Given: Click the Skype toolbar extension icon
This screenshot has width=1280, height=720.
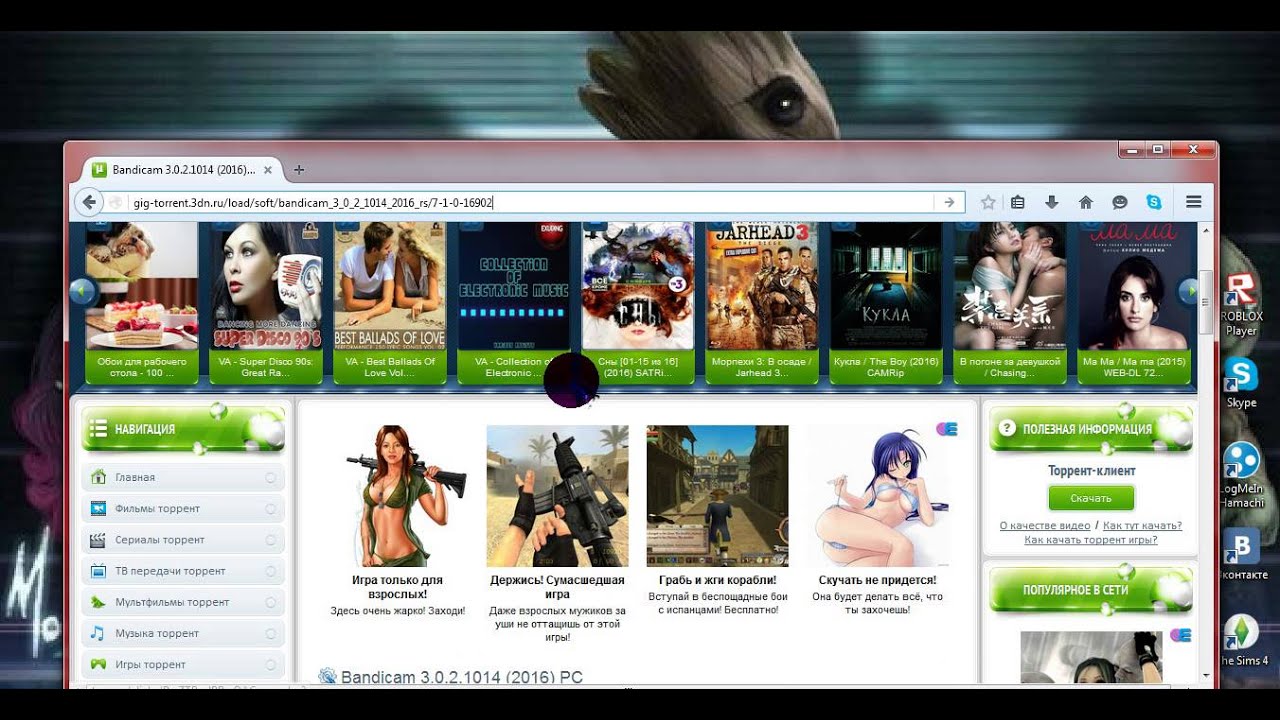Looking at the screenshot, I should (x=1155, y=202).
